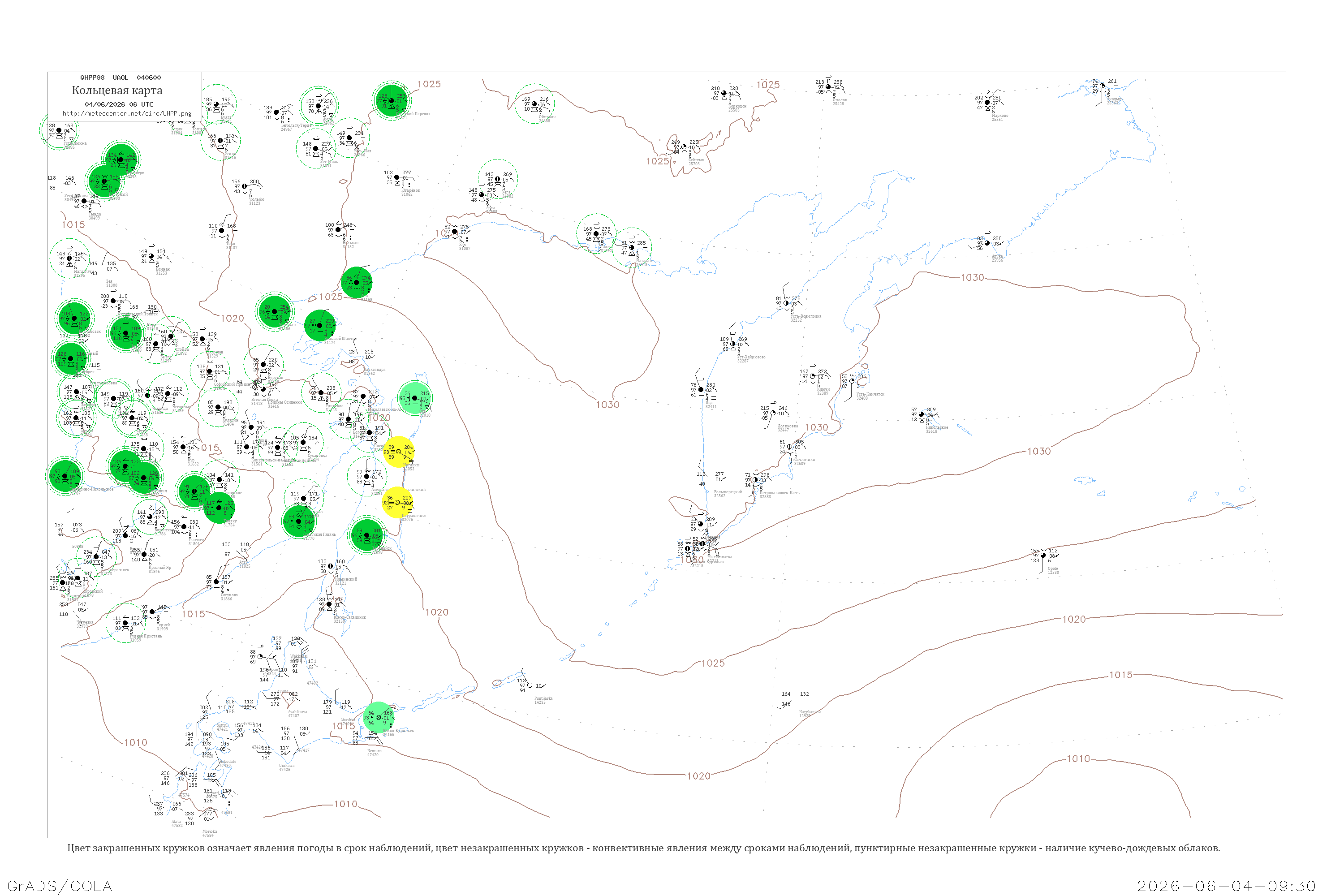Screen dimensions: 1344x896
Task: Select the 'Тегюльтя-Терде' station name label
Action: click(297, 125)
